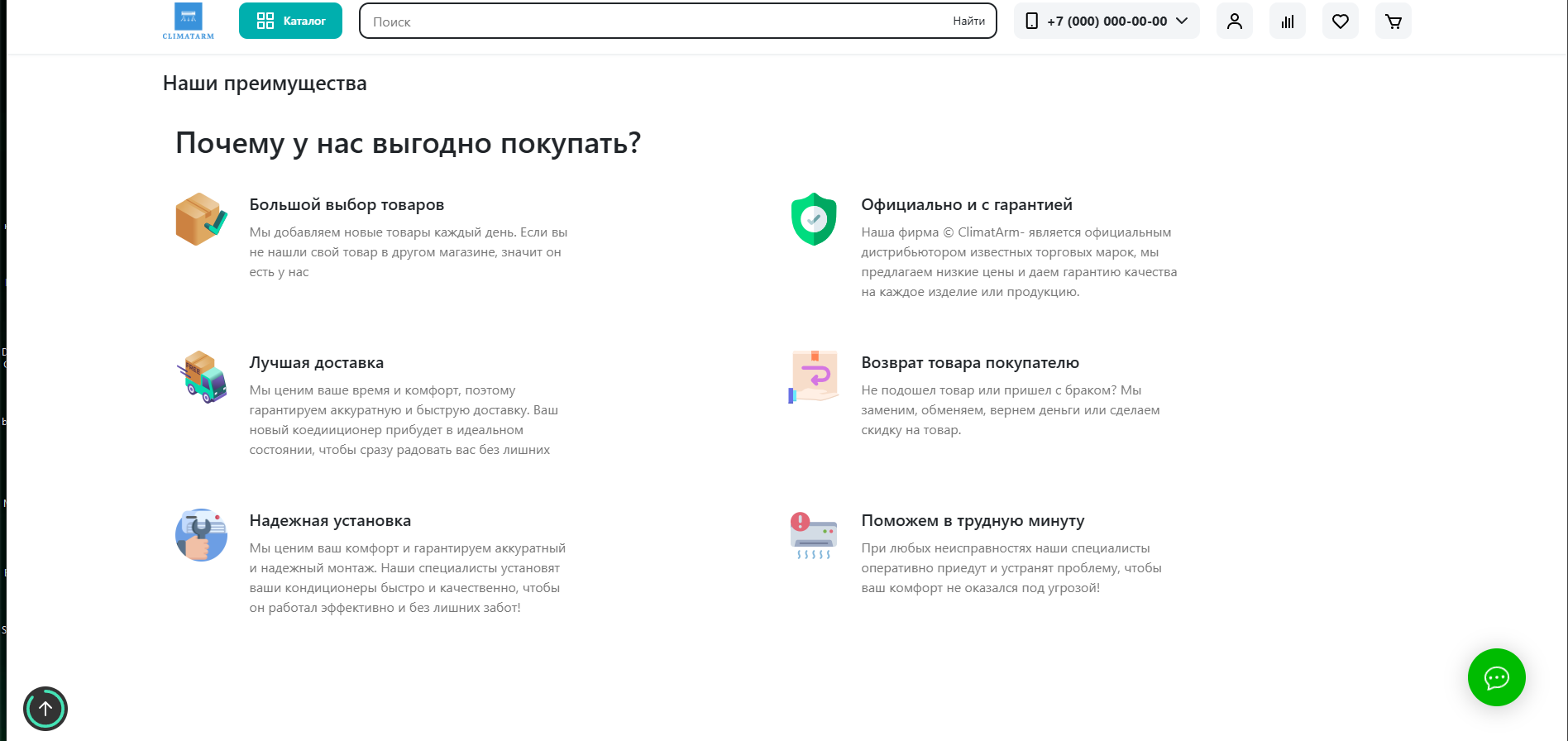Click the title Поможем в трудную минуту
1568x741 pixels.
pyautogui.click(x=973, y=520)
